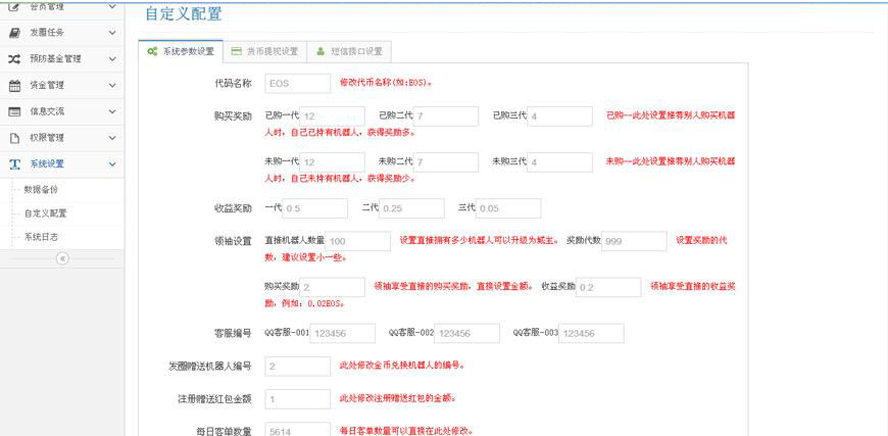888x436 pixels.
Task: Click the 收益奖励 二代 input field
Action: click(x=412, y=208)
